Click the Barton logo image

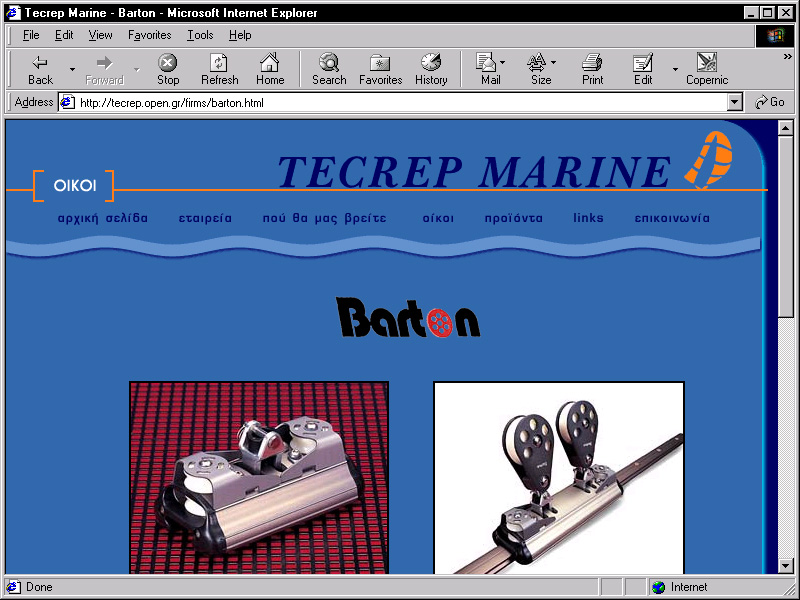(408, 317)
